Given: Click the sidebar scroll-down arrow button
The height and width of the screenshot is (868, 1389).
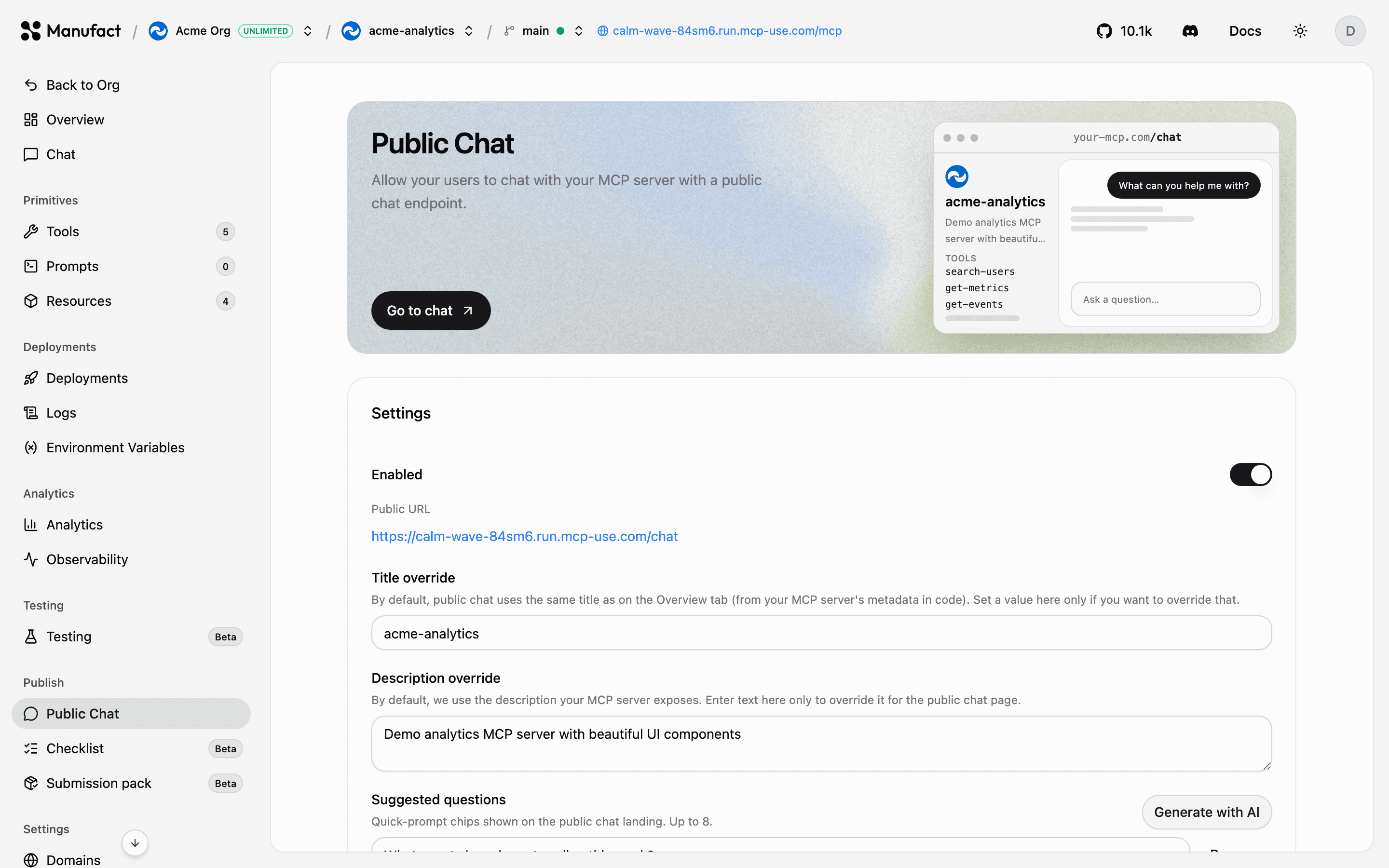Looking at the screenshot, I should 135,843.
